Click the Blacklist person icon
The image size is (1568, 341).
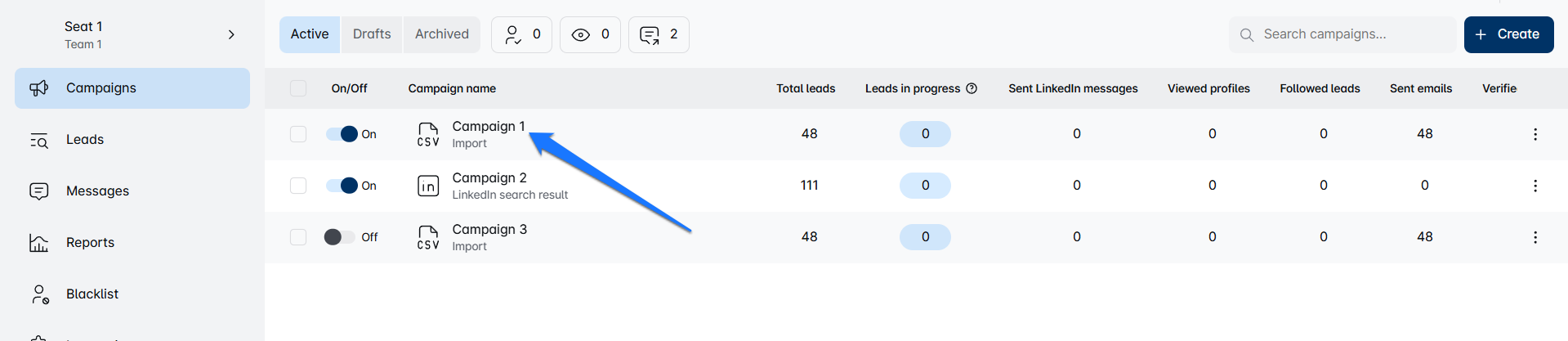39,294
